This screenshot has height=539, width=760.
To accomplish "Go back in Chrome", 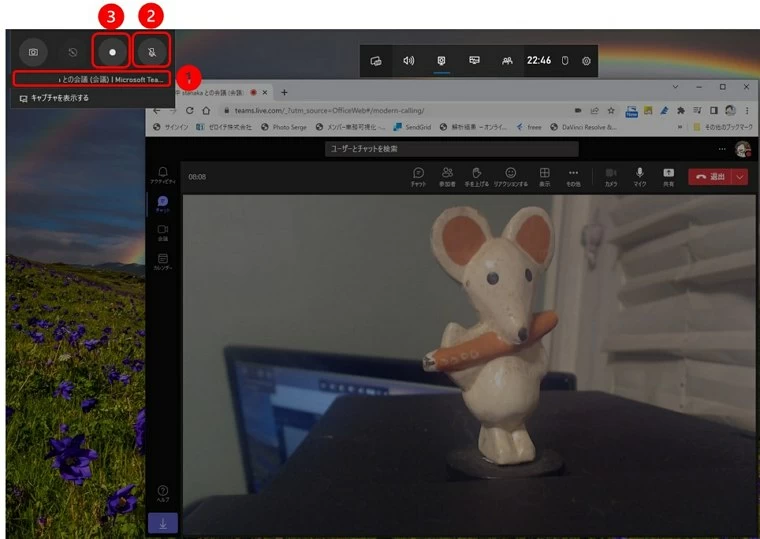I will click(157, 111).
